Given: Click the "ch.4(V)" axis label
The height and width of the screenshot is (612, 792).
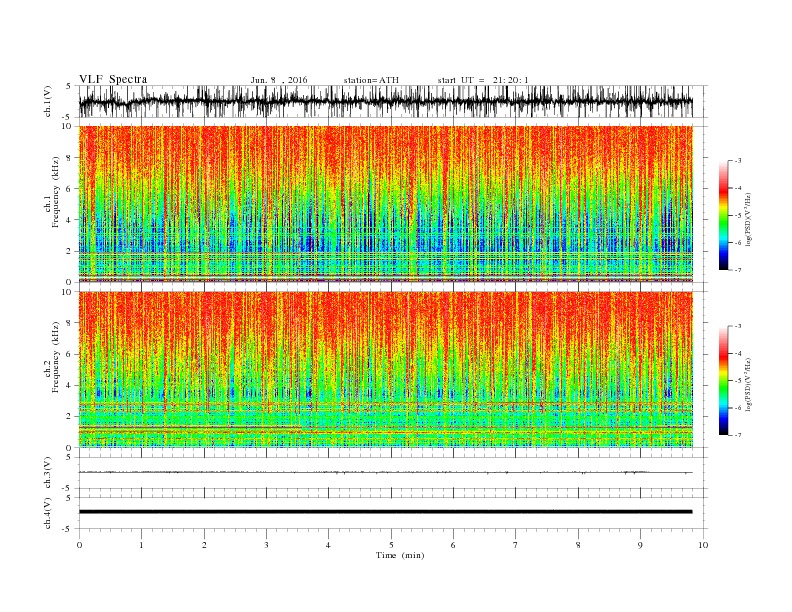Looking at the screenshot, I should tap(48, 514).
